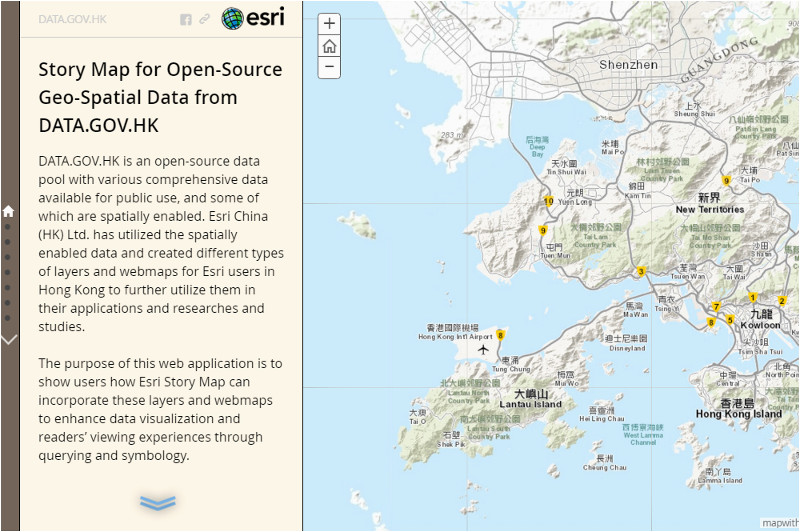Jump to the last section navigation dot
This screenshot has height=532, width=800.
coord(8,318)
